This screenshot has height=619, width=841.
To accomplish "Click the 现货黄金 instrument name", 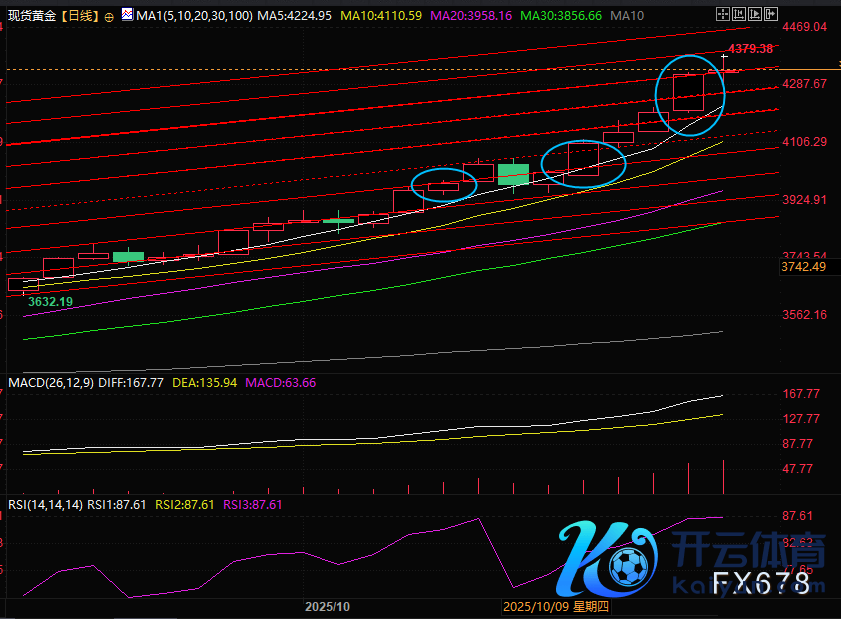I will pyautogui.click(x=30, y=16).
